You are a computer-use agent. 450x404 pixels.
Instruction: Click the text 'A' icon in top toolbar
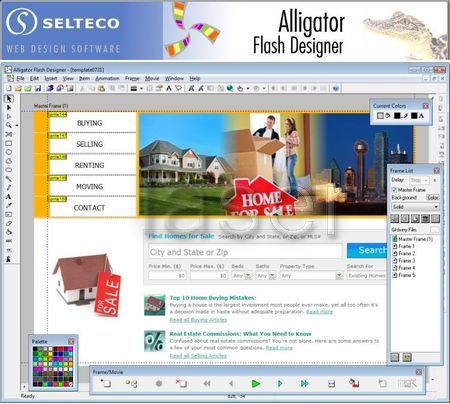pyautogui.click(x=169, y=88)
